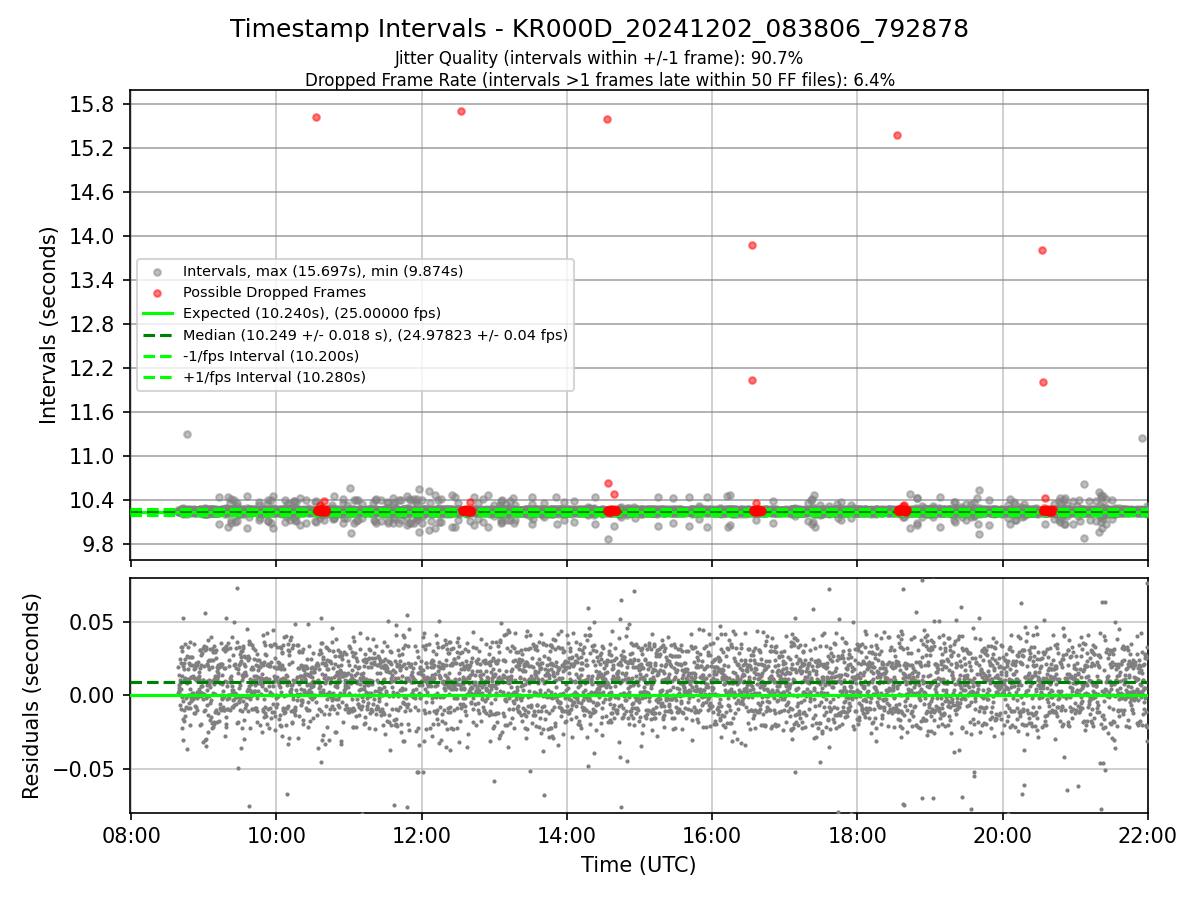The width and height of the screenshot is (1200, 900).
Task: Click the plot title 'Timestamp Intervals - KR000D_20241202_083806_792878'
Action: pyautogui.click(x=599, y=29)
